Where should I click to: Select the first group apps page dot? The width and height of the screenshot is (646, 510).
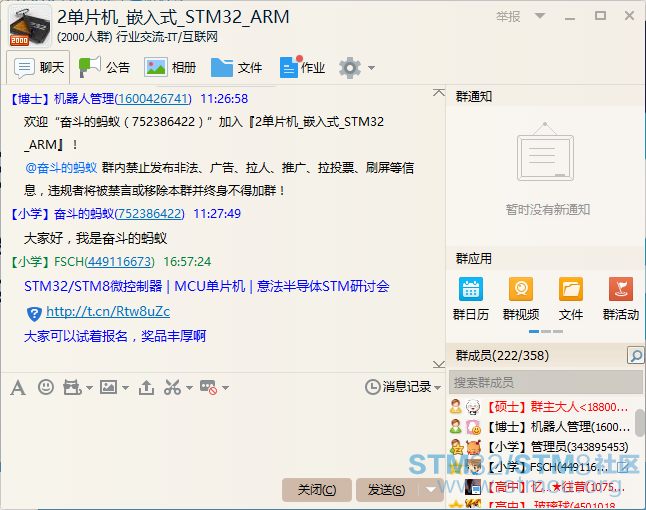pos(534,332)
